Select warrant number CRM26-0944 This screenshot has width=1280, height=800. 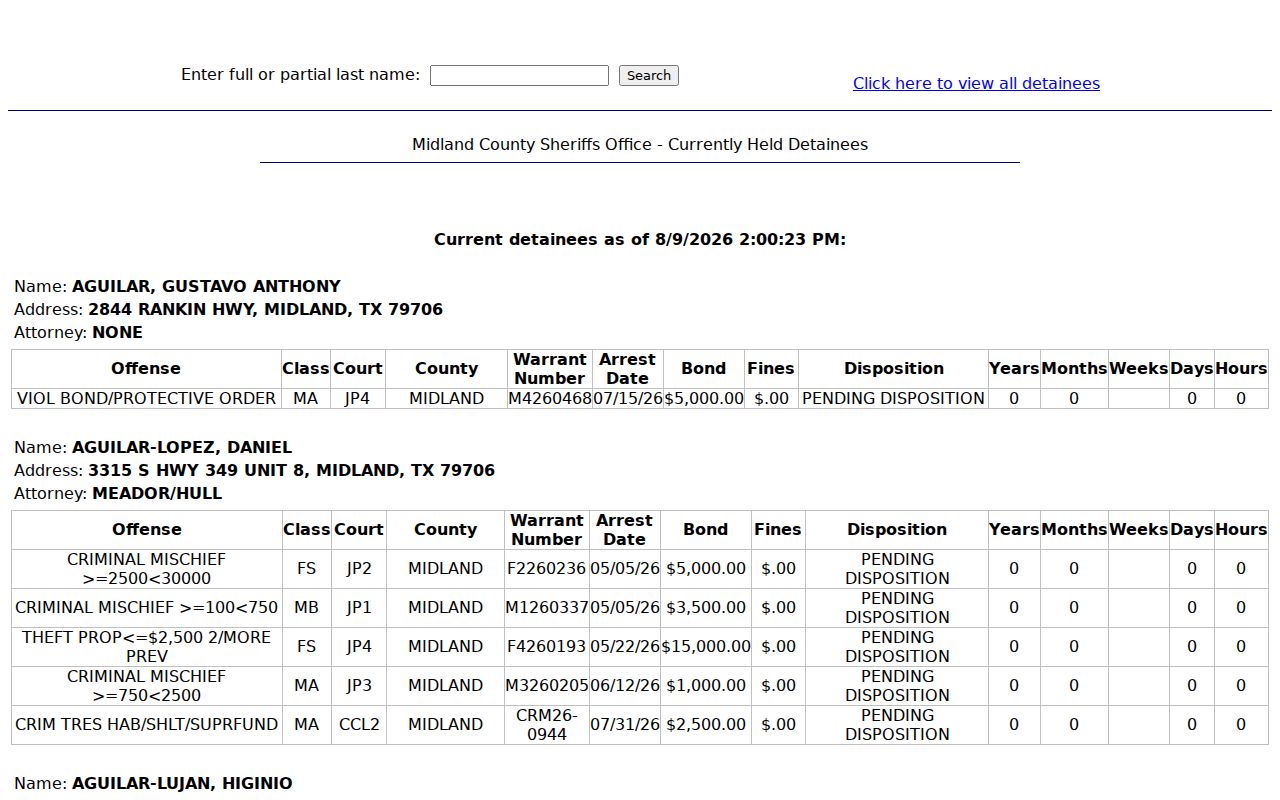point(547,724)
